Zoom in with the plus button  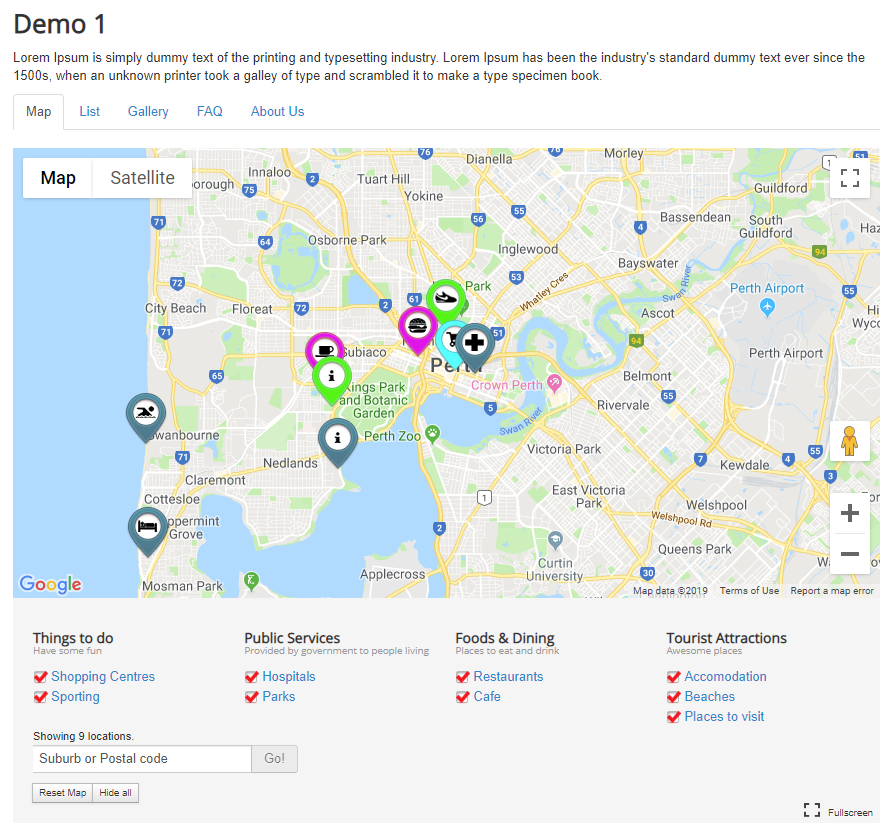tap(849, 512)
